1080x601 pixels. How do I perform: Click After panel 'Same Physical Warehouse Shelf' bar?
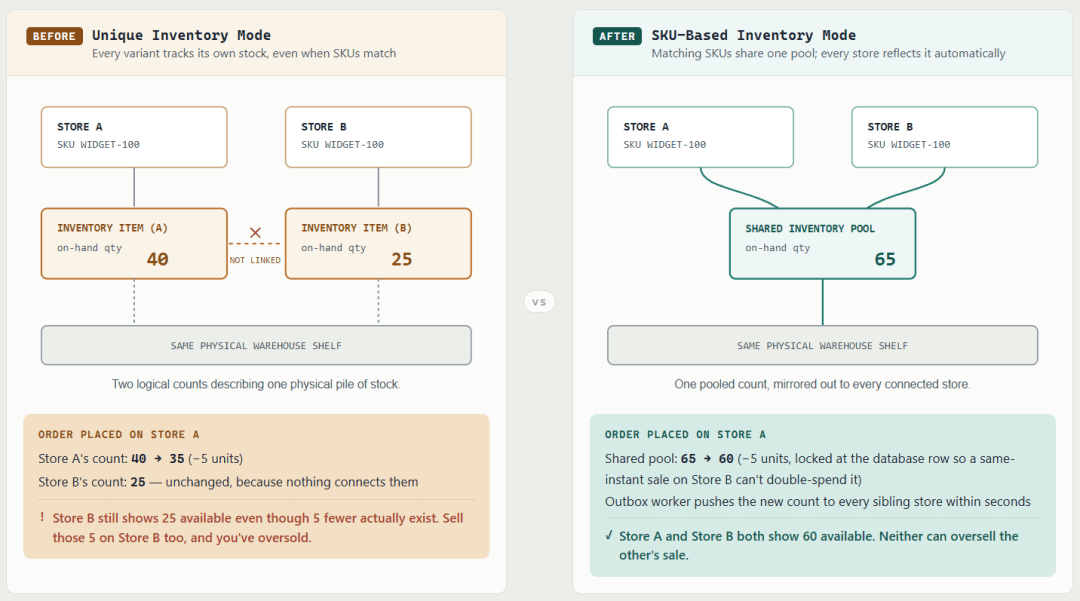point(822,345)
